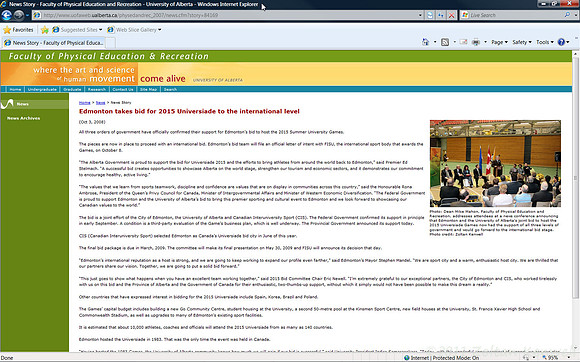The width and height of the screenshot is (580, 362).
Task: Expand the zoom level dropdown arrow
Action: pyautogui.click(x=569, y=358)
